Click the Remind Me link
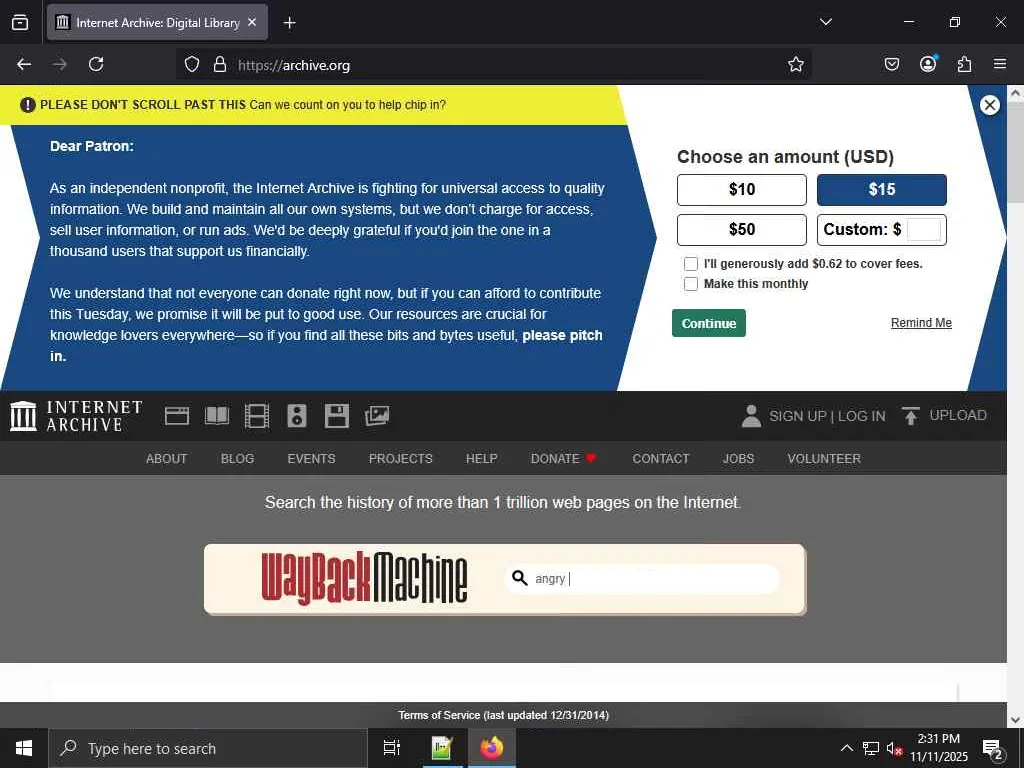 coord(921,323)
